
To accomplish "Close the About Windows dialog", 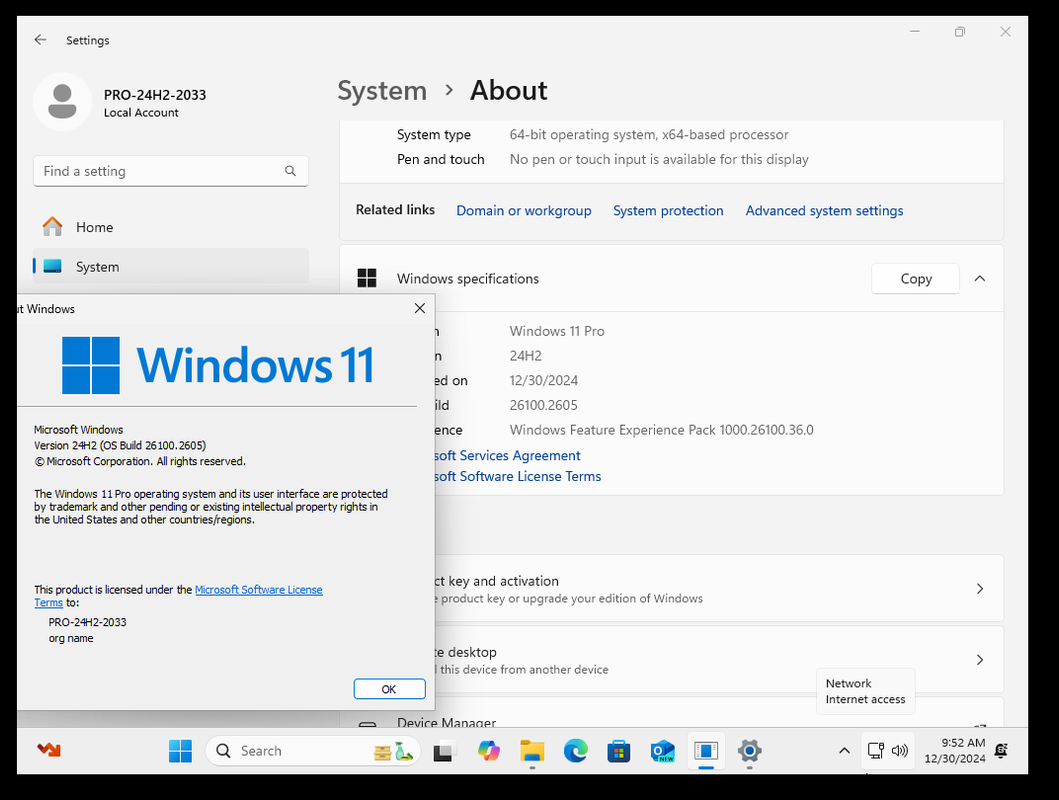I will point(419,308).
